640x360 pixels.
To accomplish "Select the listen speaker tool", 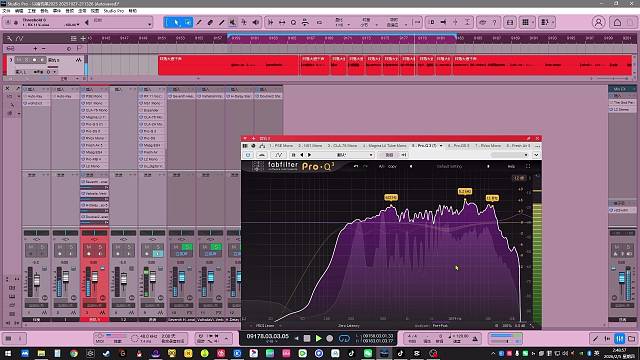I will 256,22.
